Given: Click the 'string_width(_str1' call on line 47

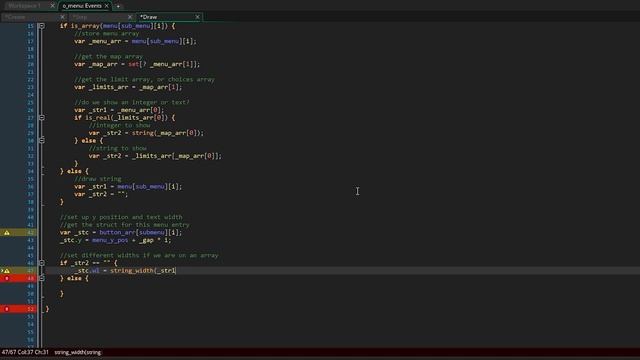Looking at the screenshot, I should click(143, 271).
